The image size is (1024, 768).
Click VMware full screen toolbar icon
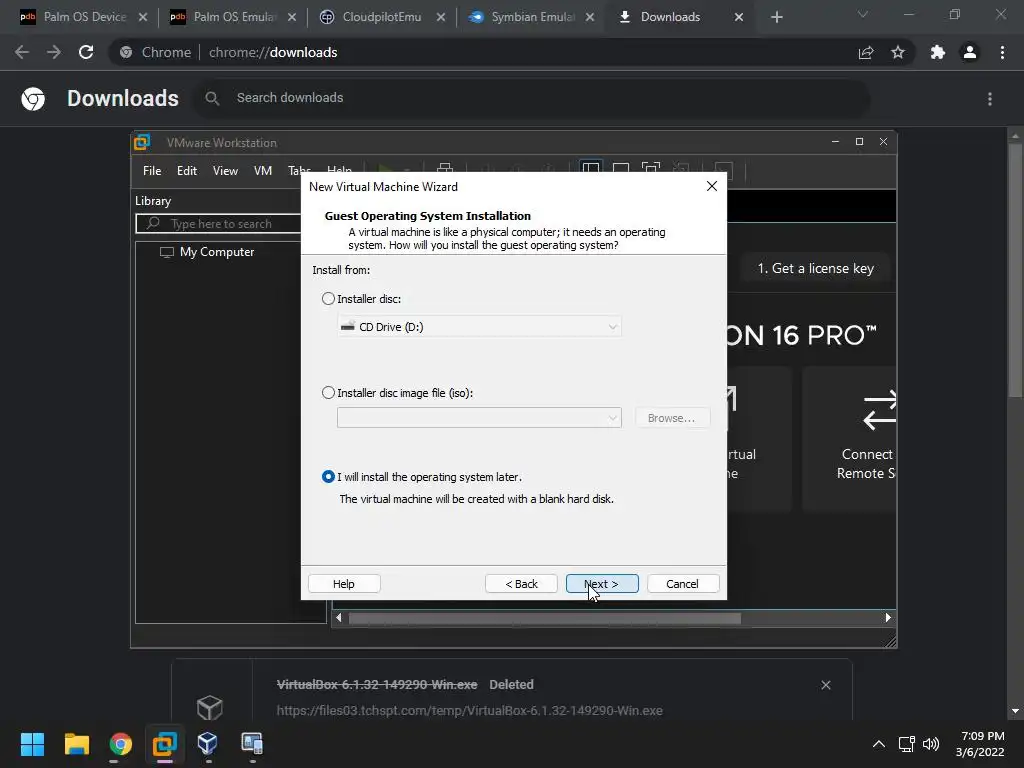pyautogui.click(x=651, y=169)
